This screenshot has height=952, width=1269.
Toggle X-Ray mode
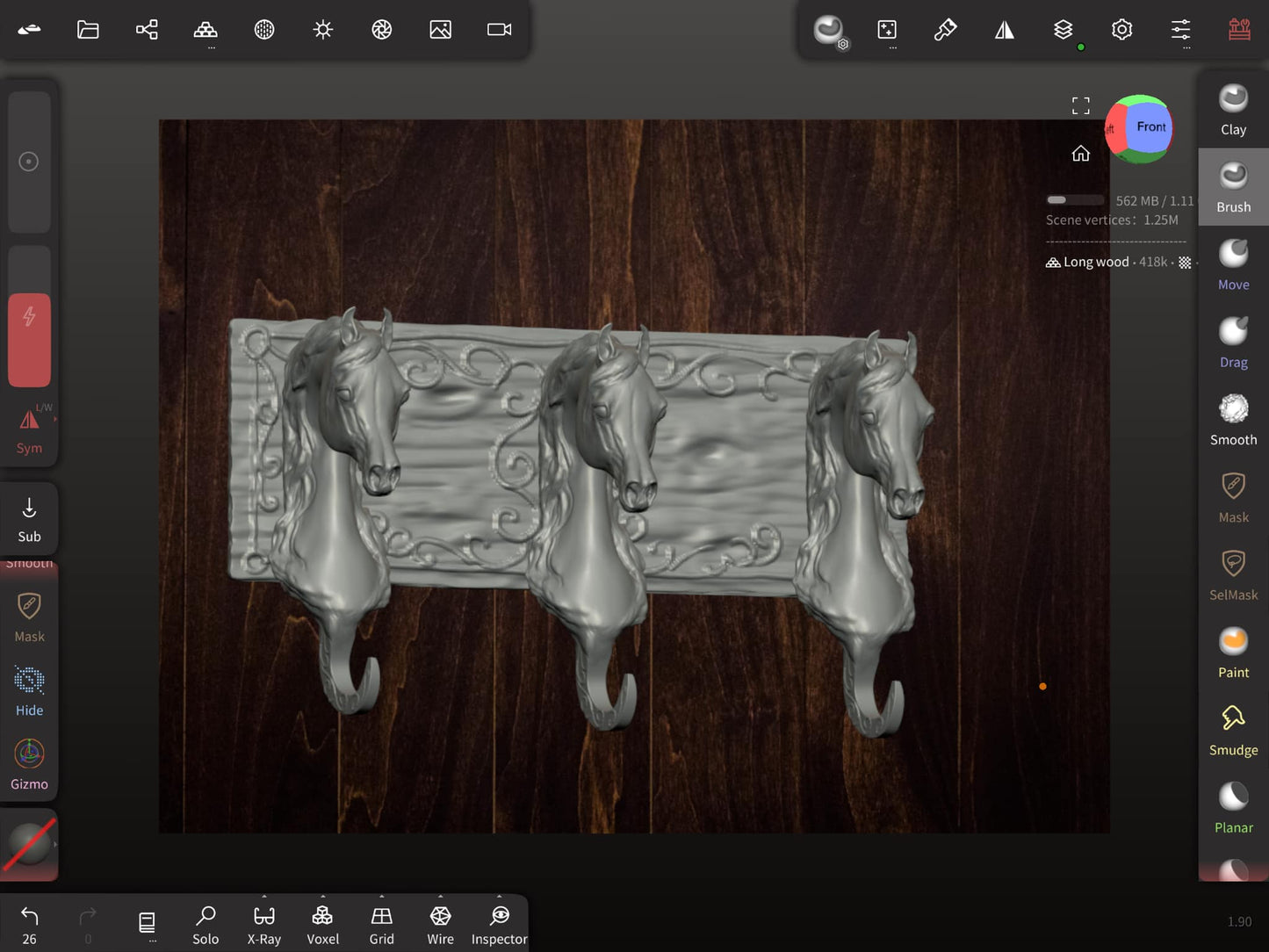(x=263, y=925)
